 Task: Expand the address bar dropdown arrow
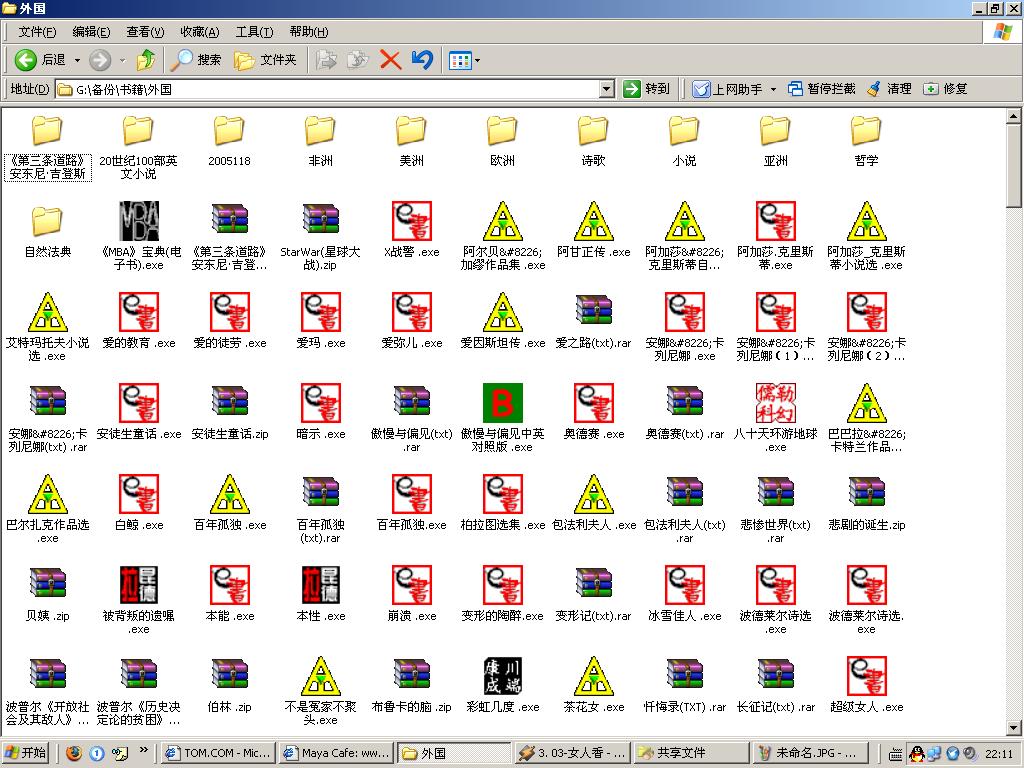[607, 89]
